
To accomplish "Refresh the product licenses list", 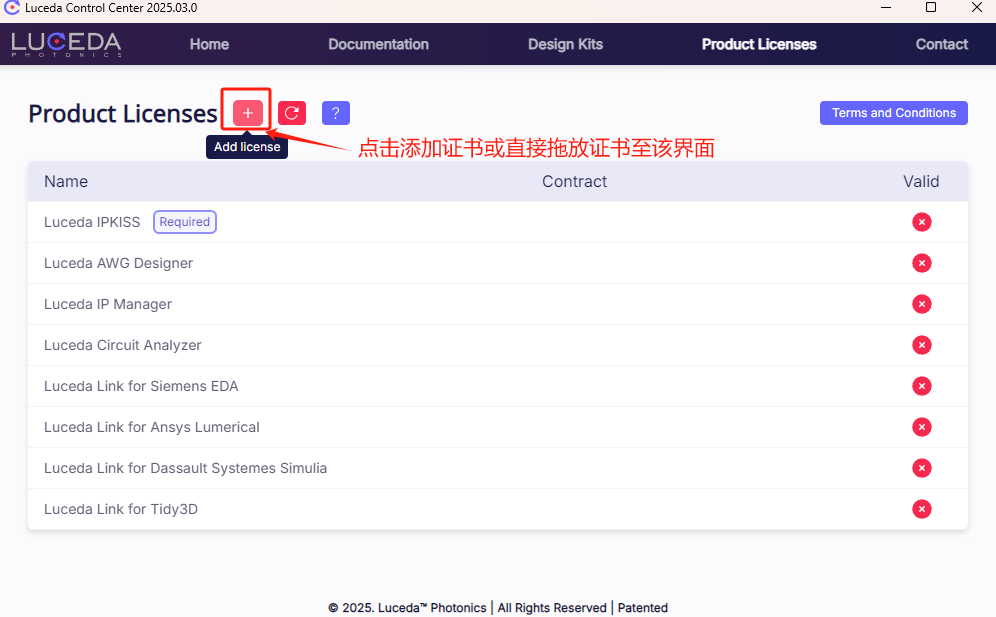I will 292,113.
